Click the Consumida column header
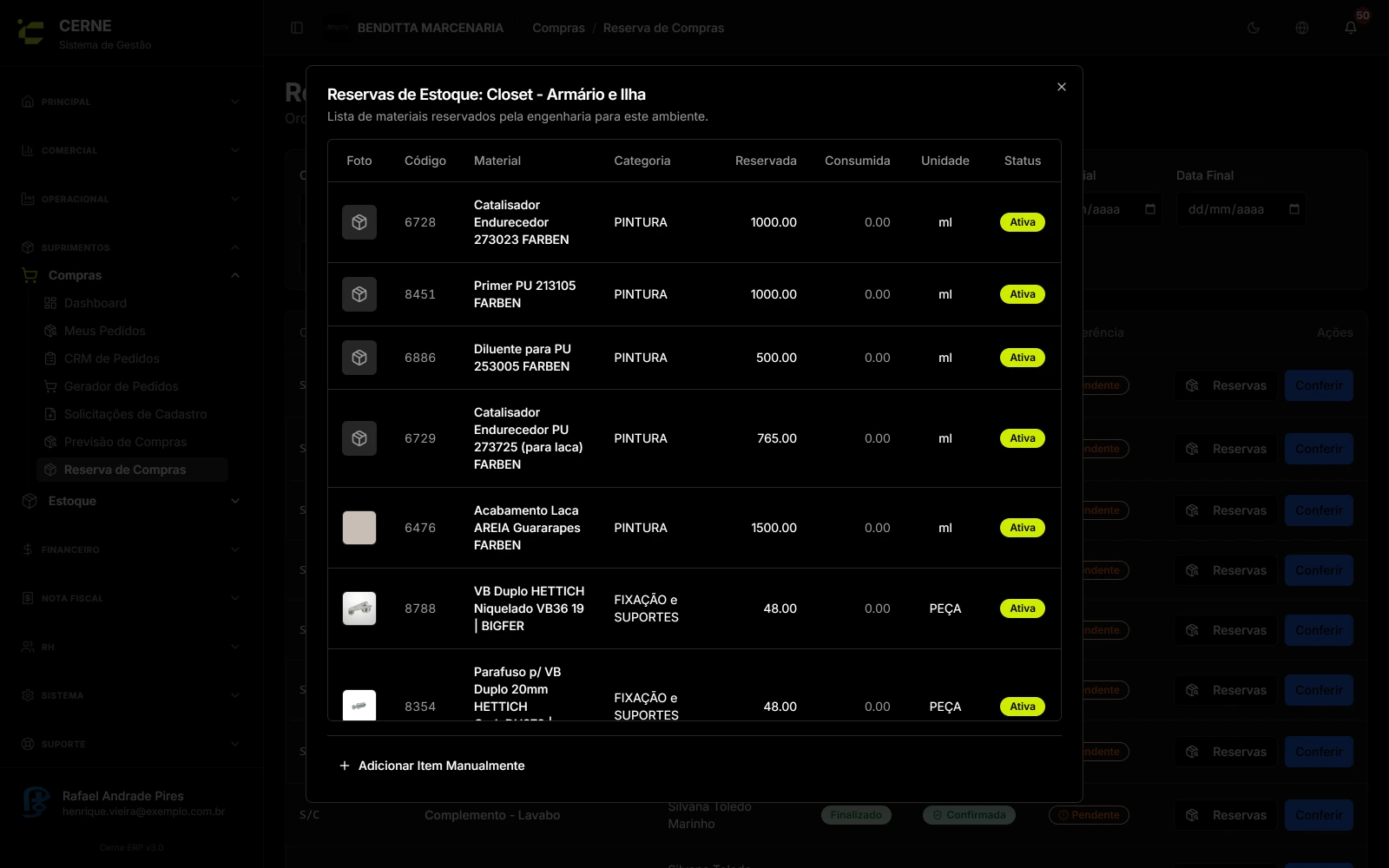The width and height of the screenshot is (1389, 868). 858,161
